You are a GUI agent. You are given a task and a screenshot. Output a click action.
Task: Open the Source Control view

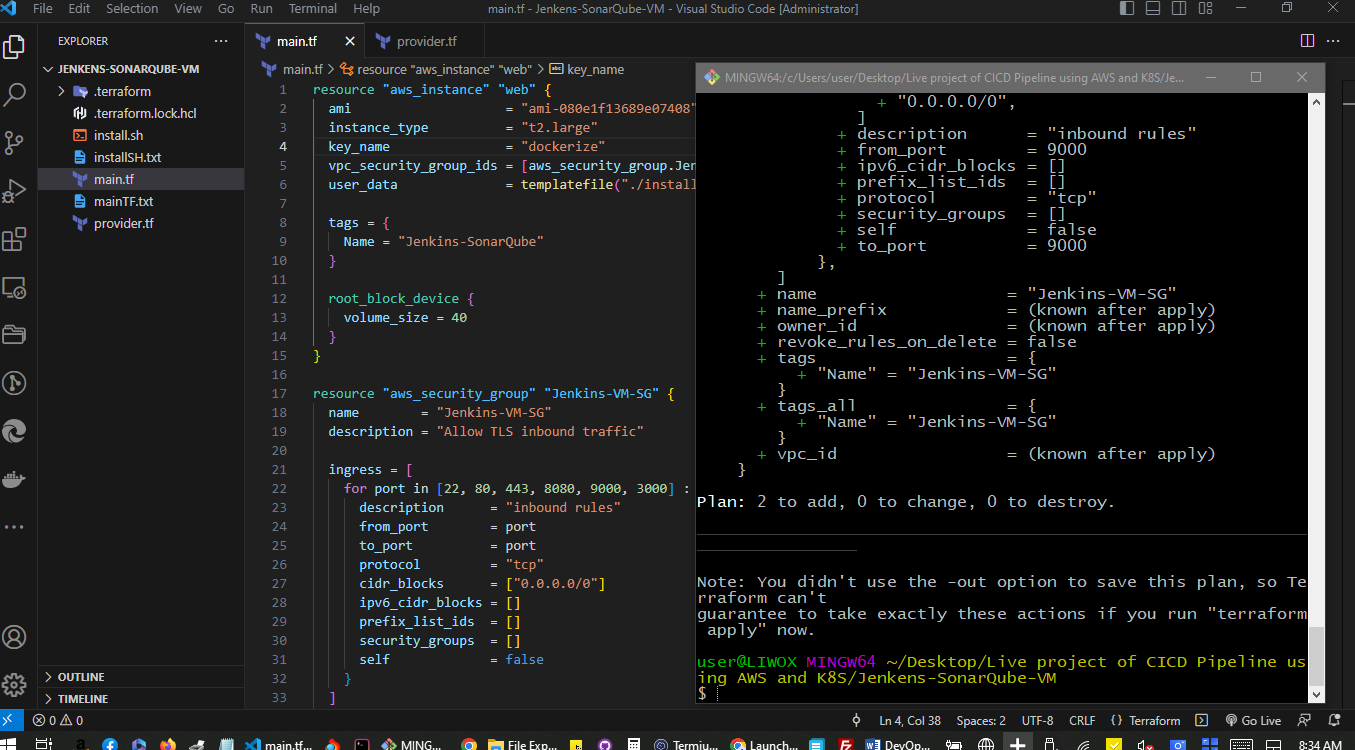[x=15, y=143]
